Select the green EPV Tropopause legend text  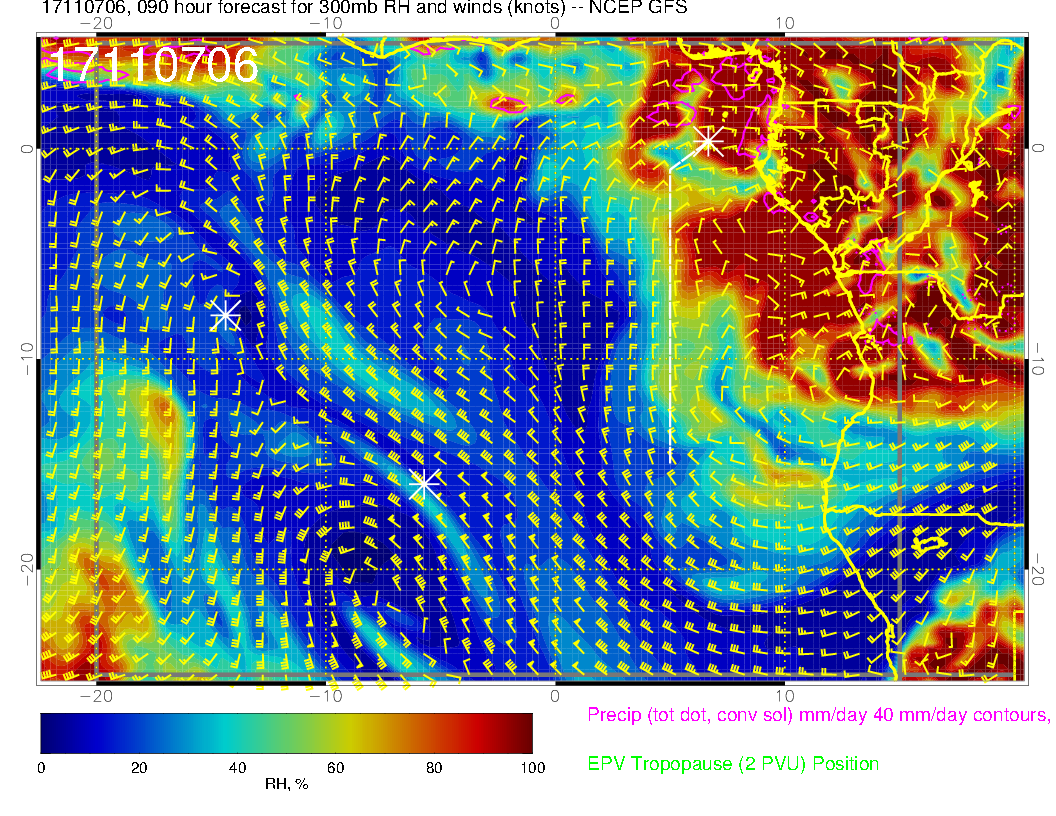point(733,764)
